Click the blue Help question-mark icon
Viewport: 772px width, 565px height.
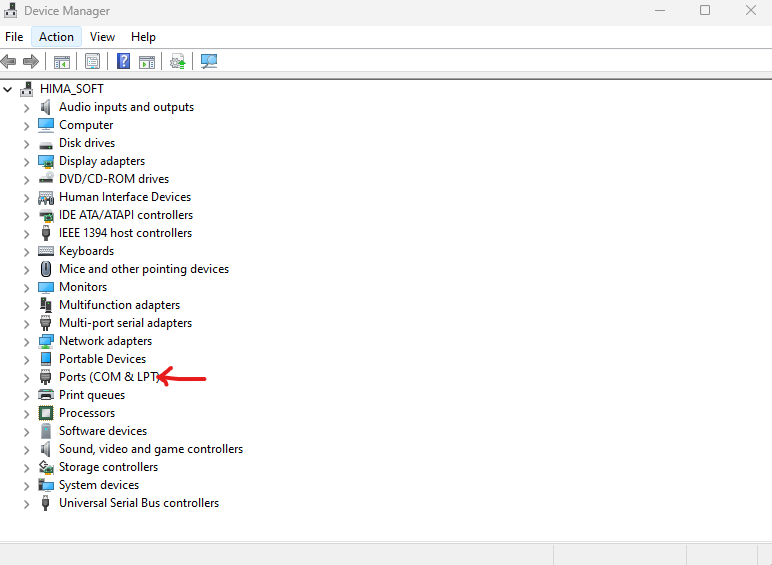tap(124, 61)
